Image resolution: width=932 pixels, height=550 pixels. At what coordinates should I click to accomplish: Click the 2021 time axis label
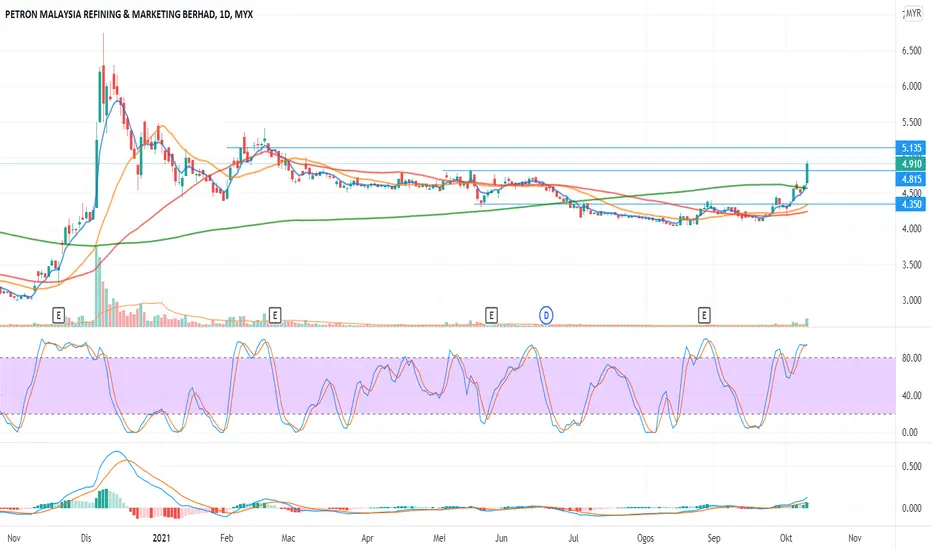click(161, 538)
